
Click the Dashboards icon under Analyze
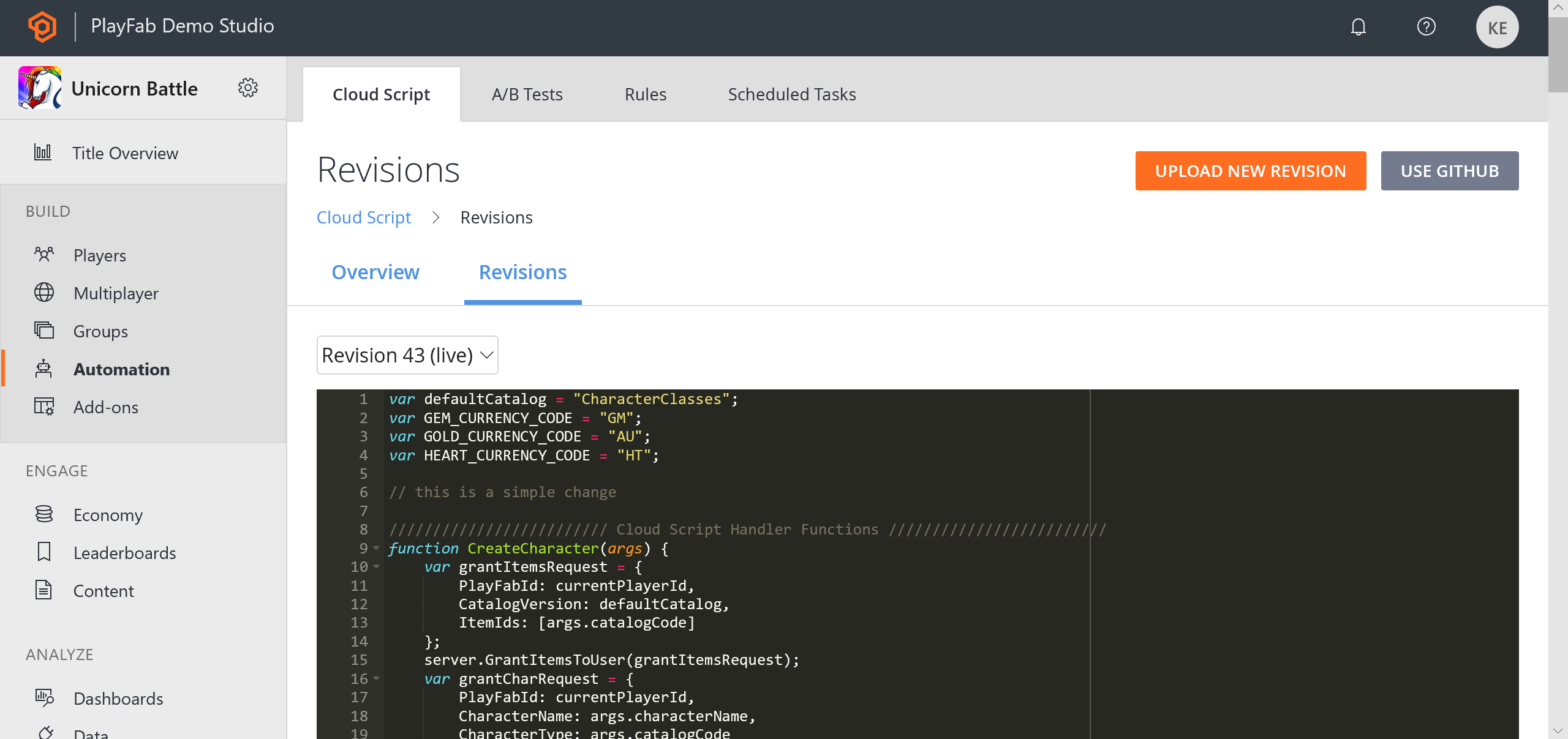coord(44,698)
